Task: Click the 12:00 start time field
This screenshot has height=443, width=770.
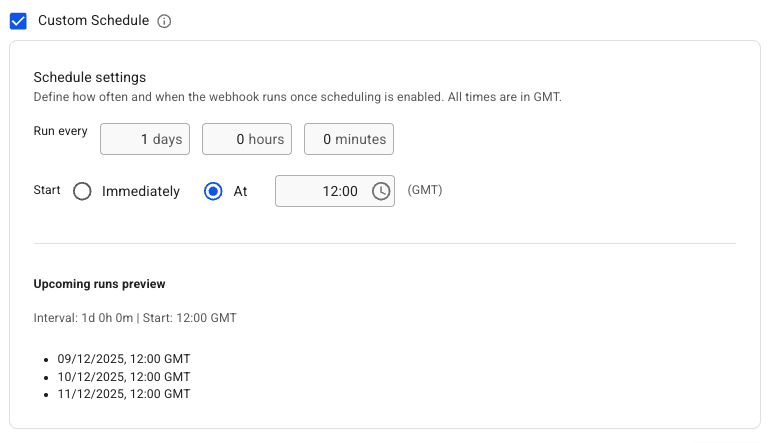Action: coord(322,191)
